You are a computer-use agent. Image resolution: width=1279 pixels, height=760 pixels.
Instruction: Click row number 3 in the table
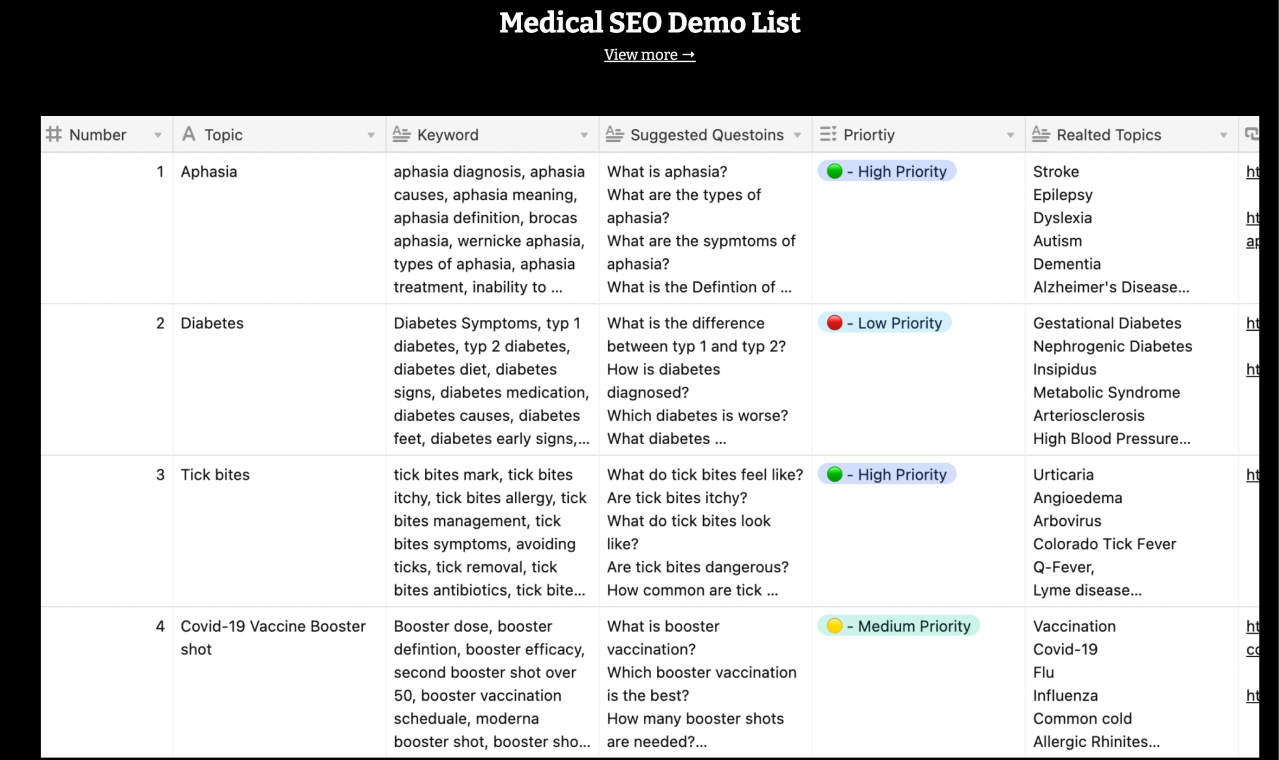pos(159,474)
